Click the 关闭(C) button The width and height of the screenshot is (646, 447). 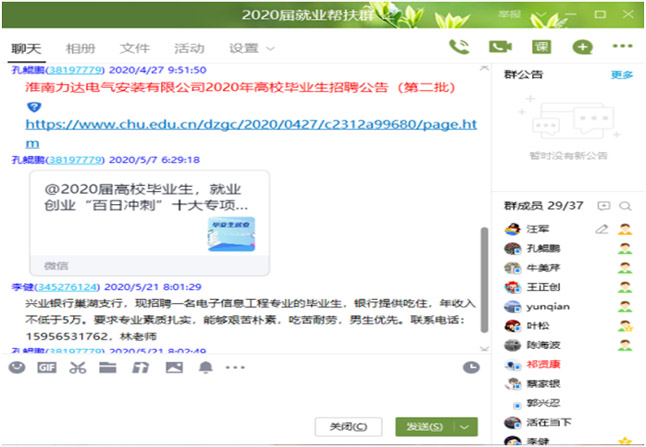[348, 427]
